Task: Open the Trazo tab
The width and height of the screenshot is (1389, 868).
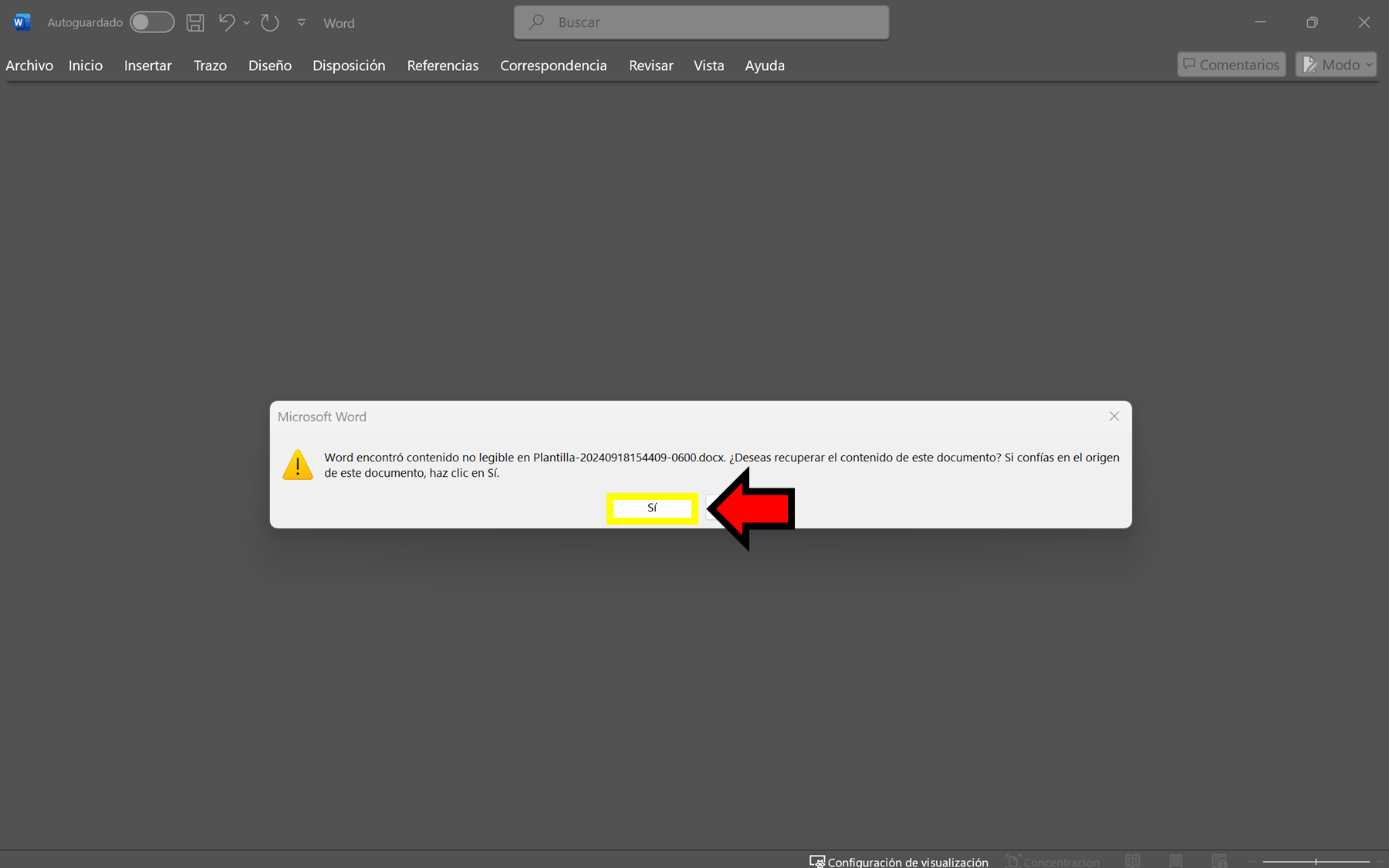Action: click(x=210, y=66)
